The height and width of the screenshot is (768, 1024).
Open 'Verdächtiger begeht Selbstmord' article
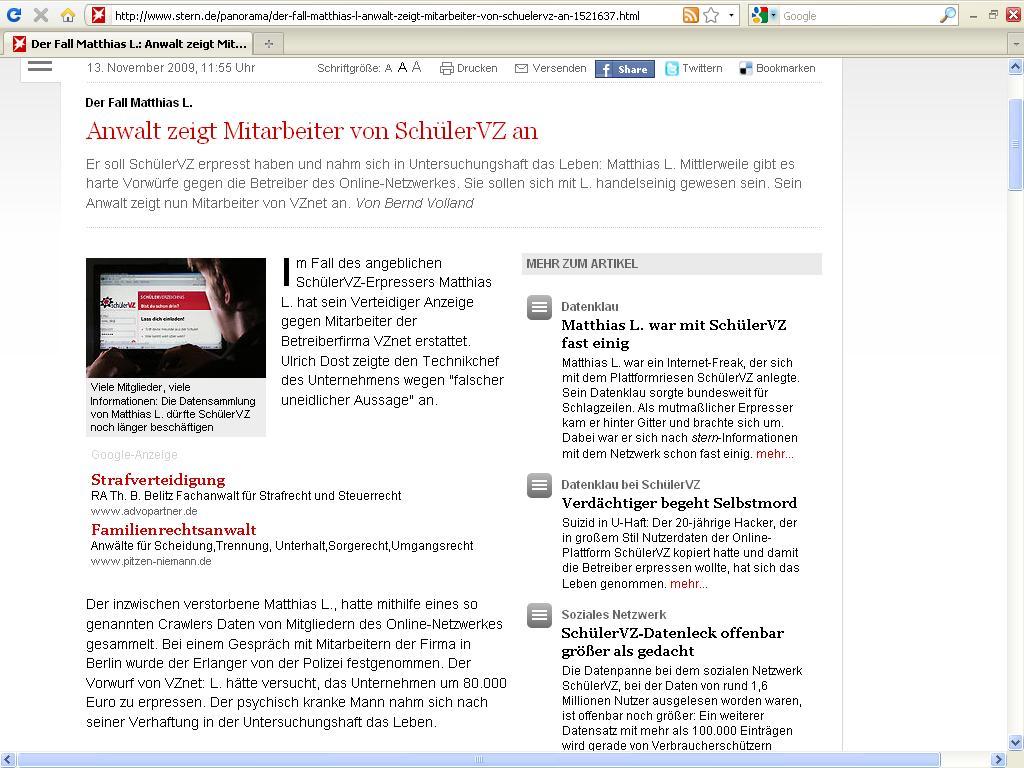click(679, 503)
